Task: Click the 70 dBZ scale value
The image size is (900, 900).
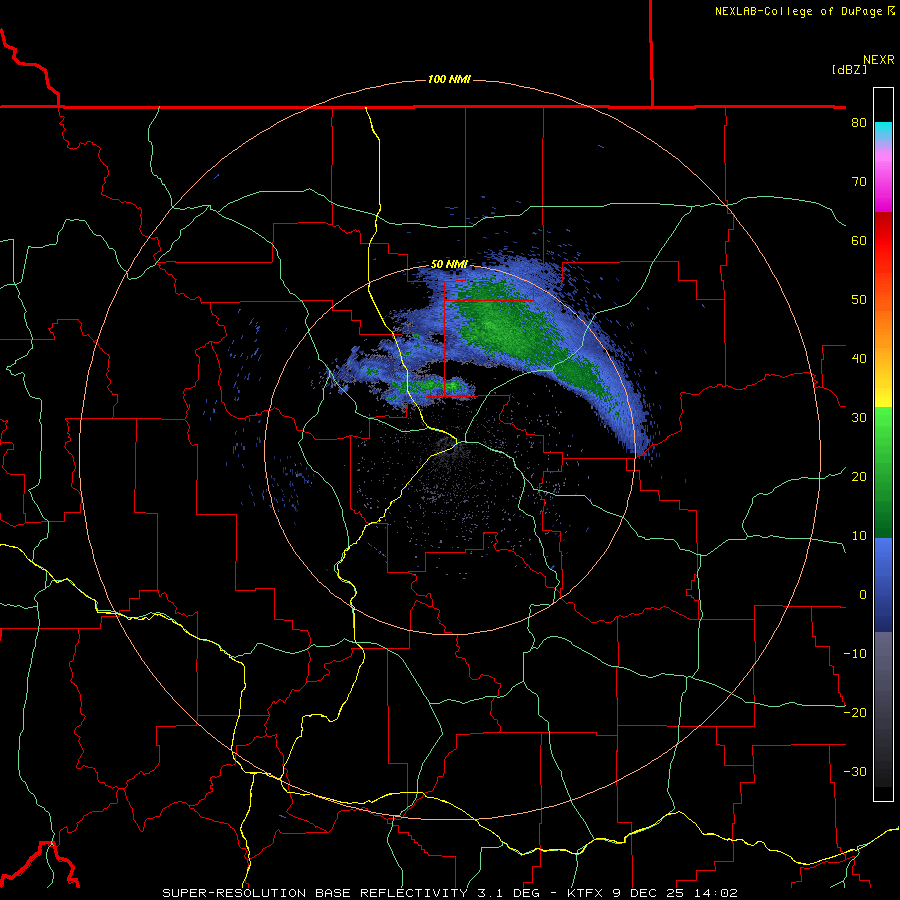Action: tap(859, 182)
